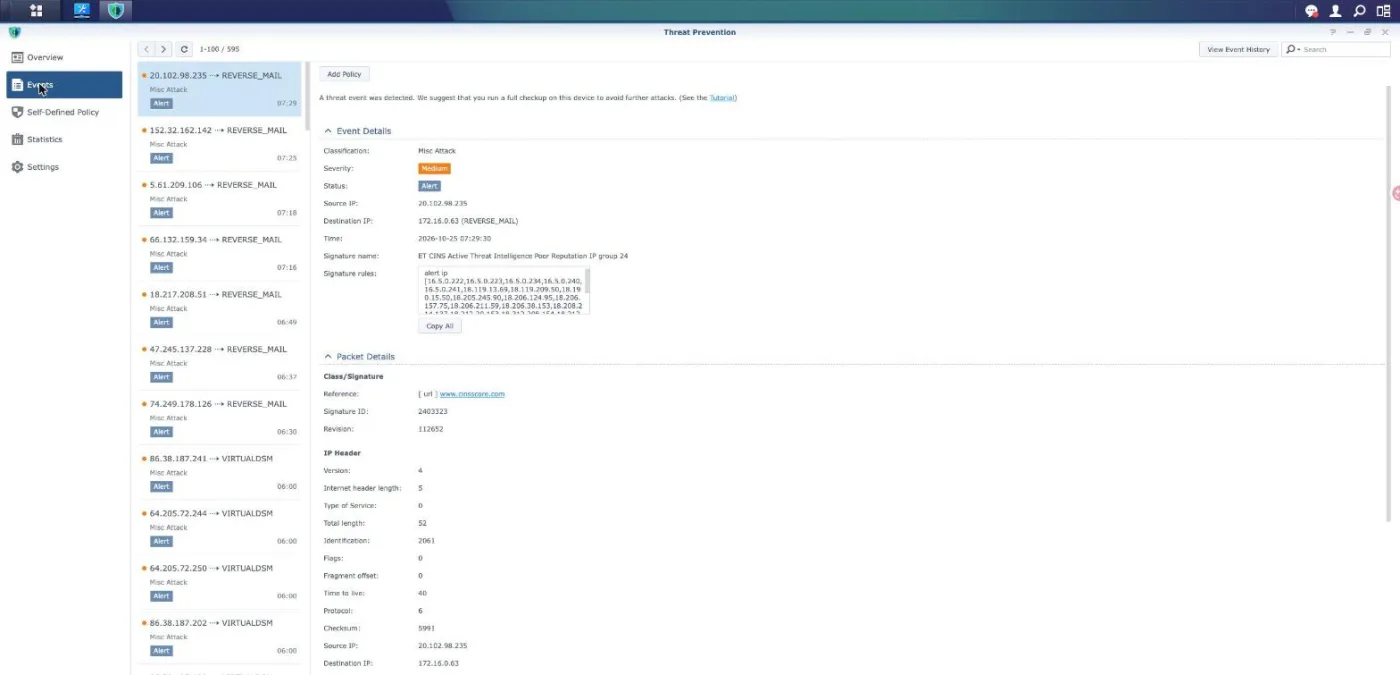Click the Total length value 52
The width and height of the screenshot is (1400, 675).
422,523
